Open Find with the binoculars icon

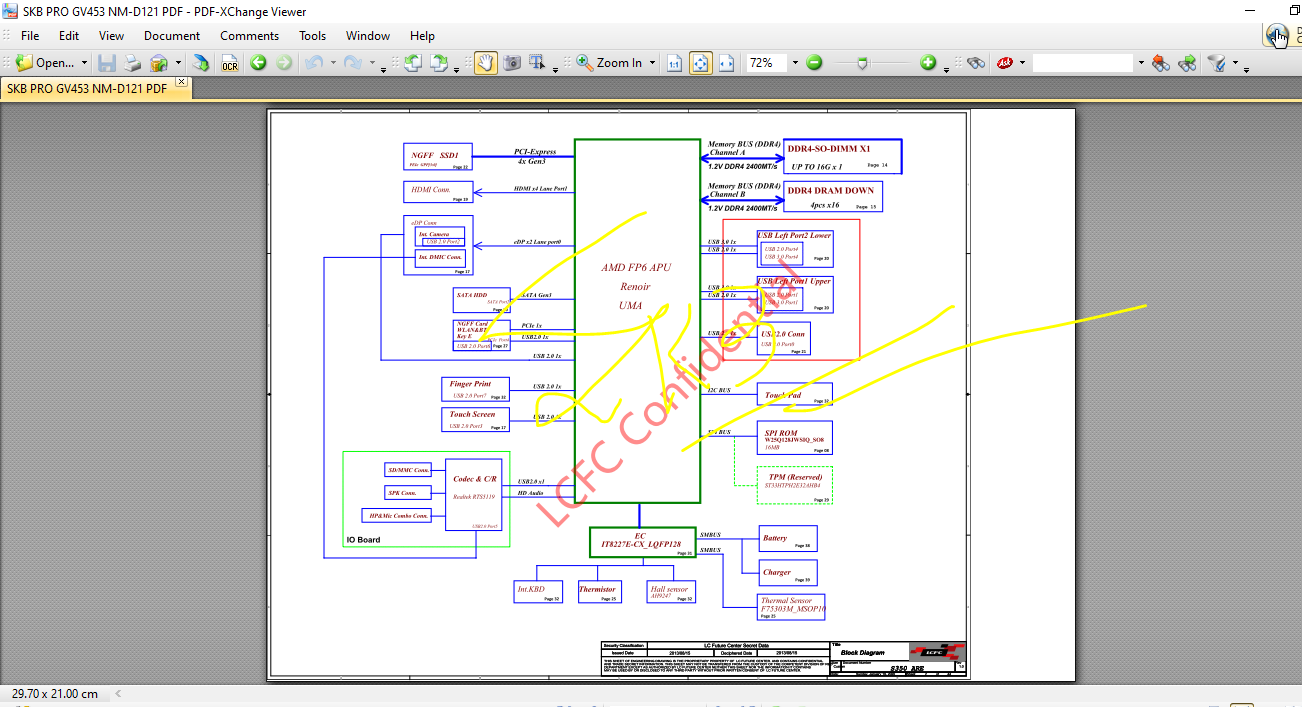click(976, 62)
